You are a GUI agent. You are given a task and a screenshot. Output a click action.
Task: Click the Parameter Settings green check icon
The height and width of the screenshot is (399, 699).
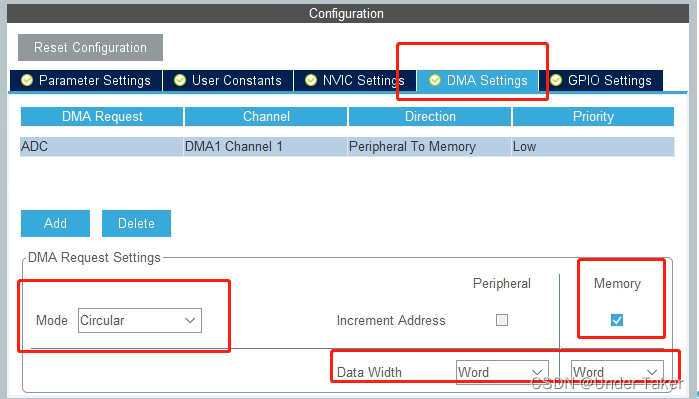[27, 80]
